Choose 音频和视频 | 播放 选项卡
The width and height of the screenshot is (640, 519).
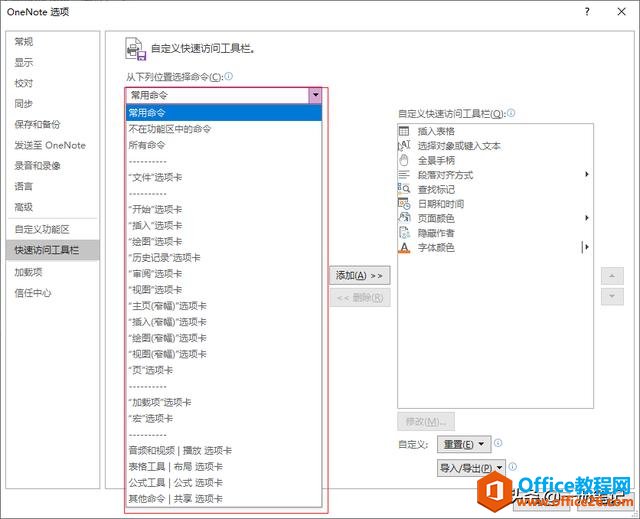click(x=224, y=451)
